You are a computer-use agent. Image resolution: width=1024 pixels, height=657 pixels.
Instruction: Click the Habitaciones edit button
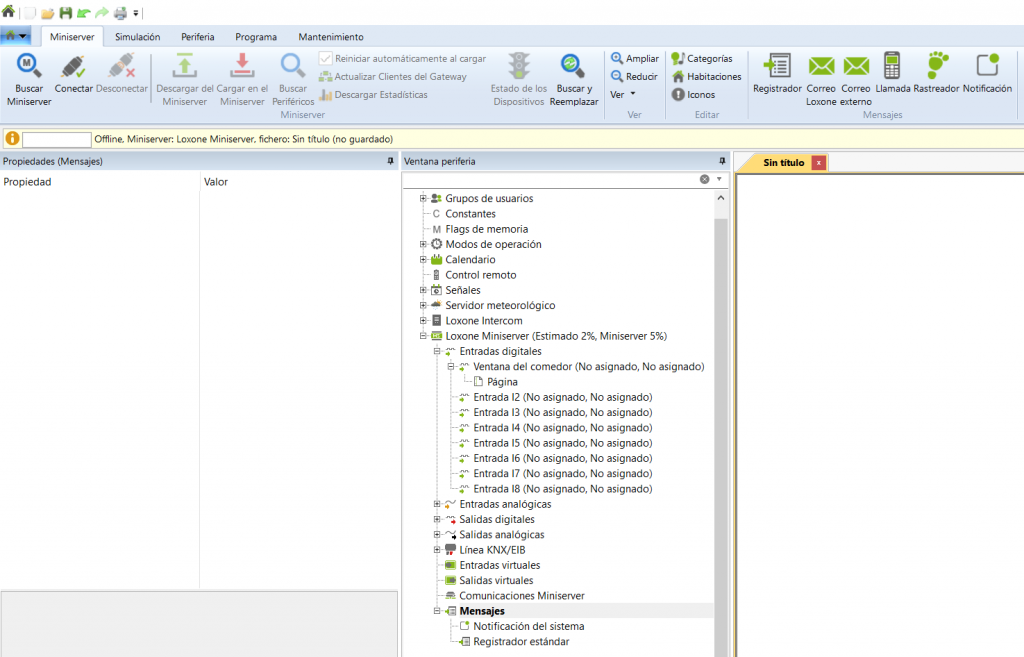coord(706,76)
